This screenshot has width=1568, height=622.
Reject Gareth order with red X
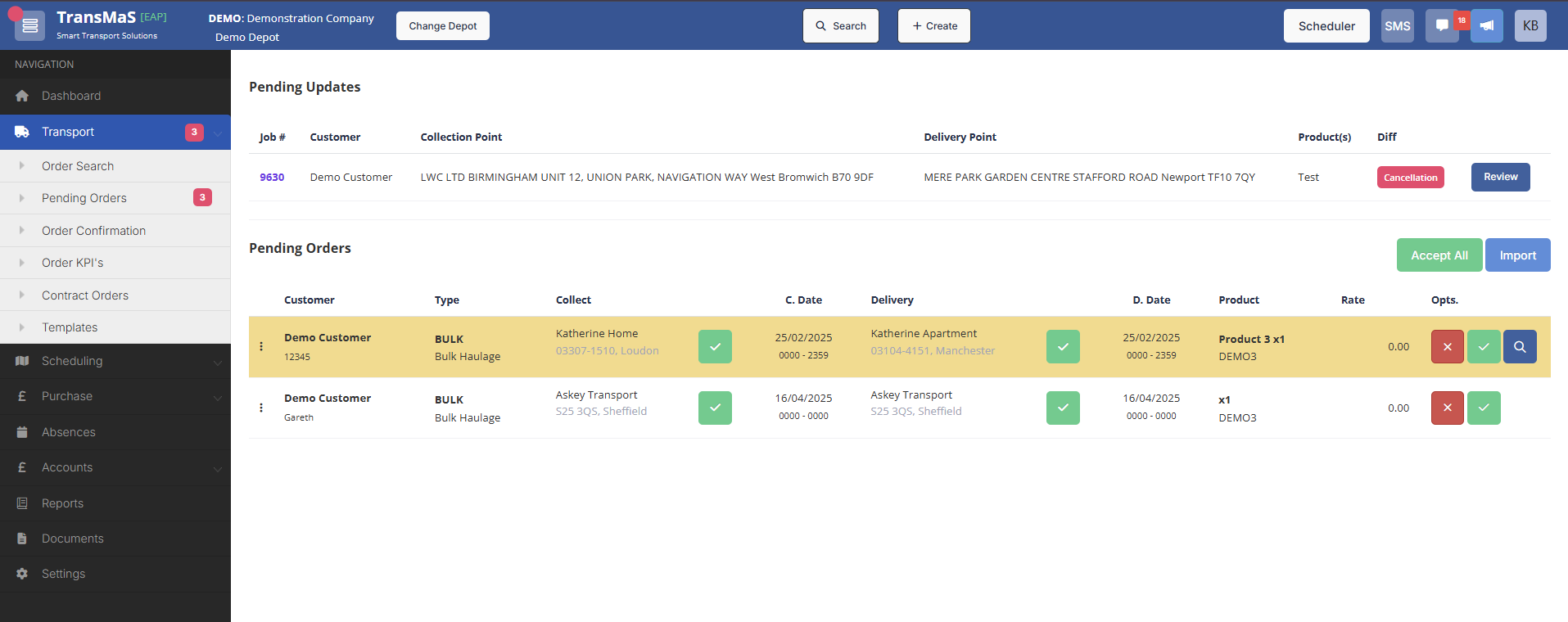[1448, 408]
